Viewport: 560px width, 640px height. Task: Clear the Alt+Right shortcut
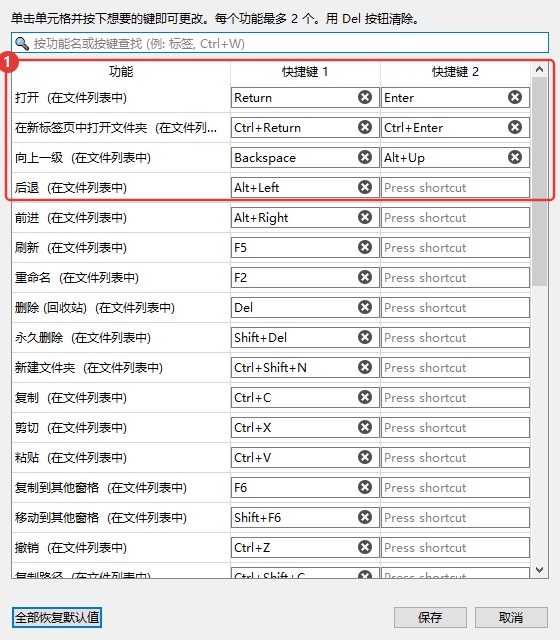point(365,217)
